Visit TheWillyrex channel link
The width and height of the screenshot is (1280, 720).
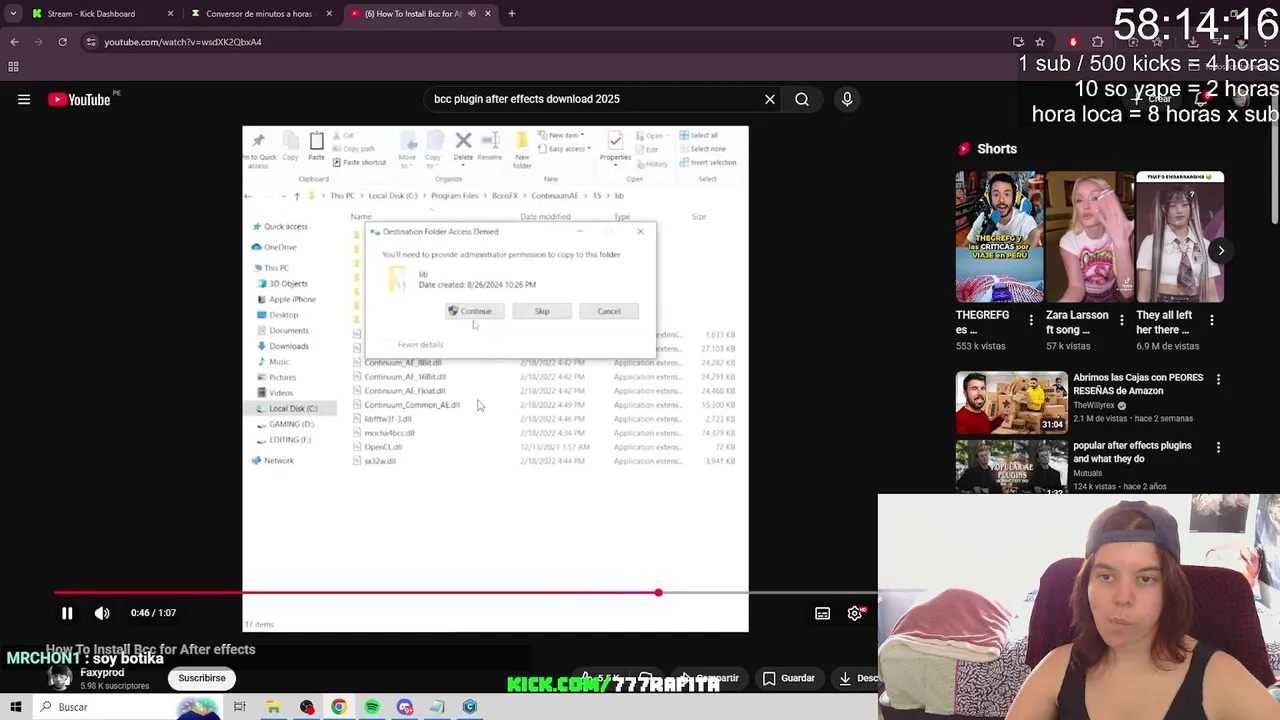[1094, 406]
